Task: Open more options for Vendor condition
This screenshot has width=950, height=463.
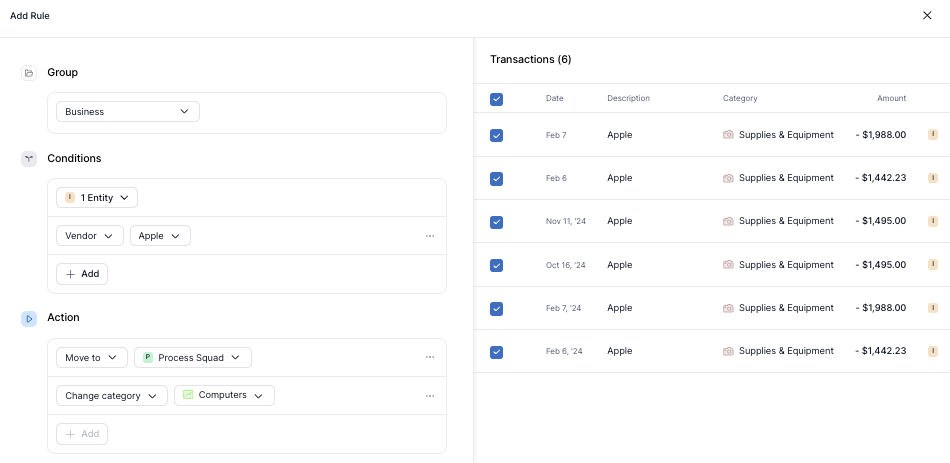Action: [x=430, y=236]
